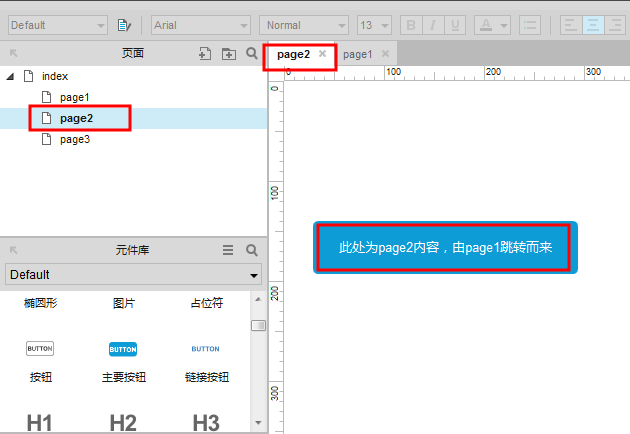This screenshot has height=434, width=630.
Task: Click the bullet list icon
Action: 530,25
